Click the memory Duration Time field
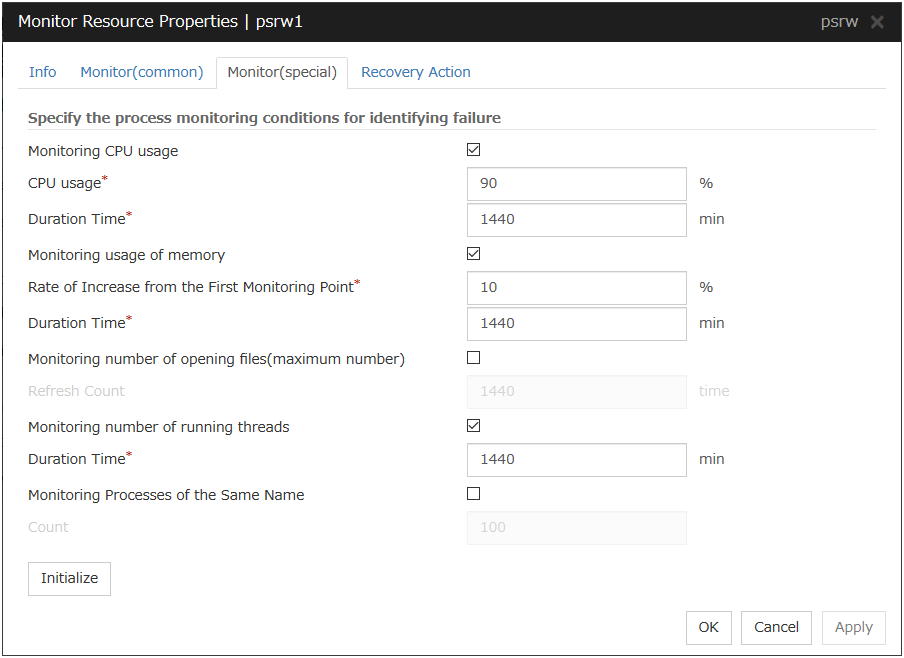The height and width of the screenshot is (658, 904). (x=577, y=323)
